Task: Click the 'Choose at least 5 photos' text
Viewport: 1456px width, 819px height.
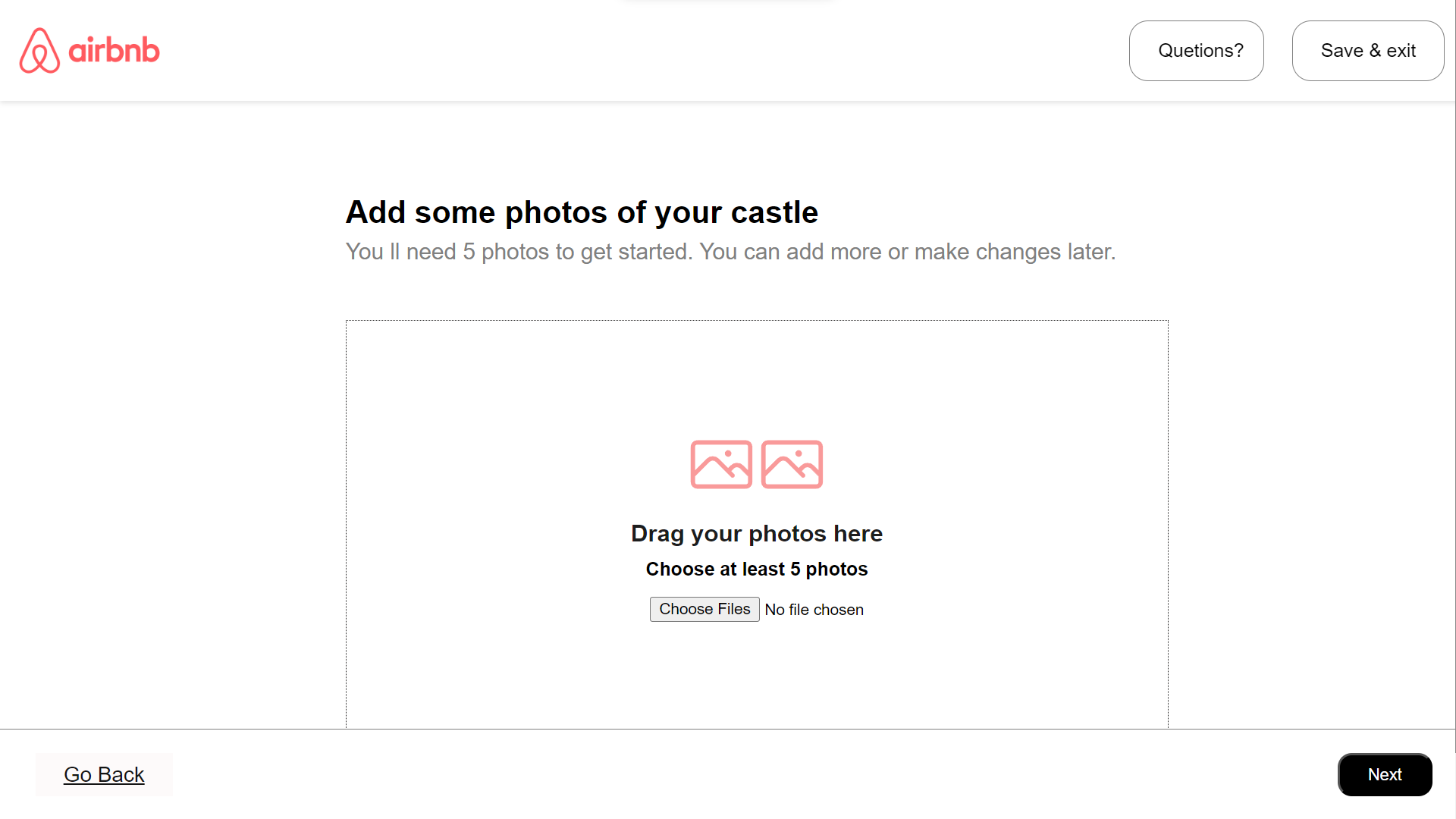Action: tap(756, 569)
